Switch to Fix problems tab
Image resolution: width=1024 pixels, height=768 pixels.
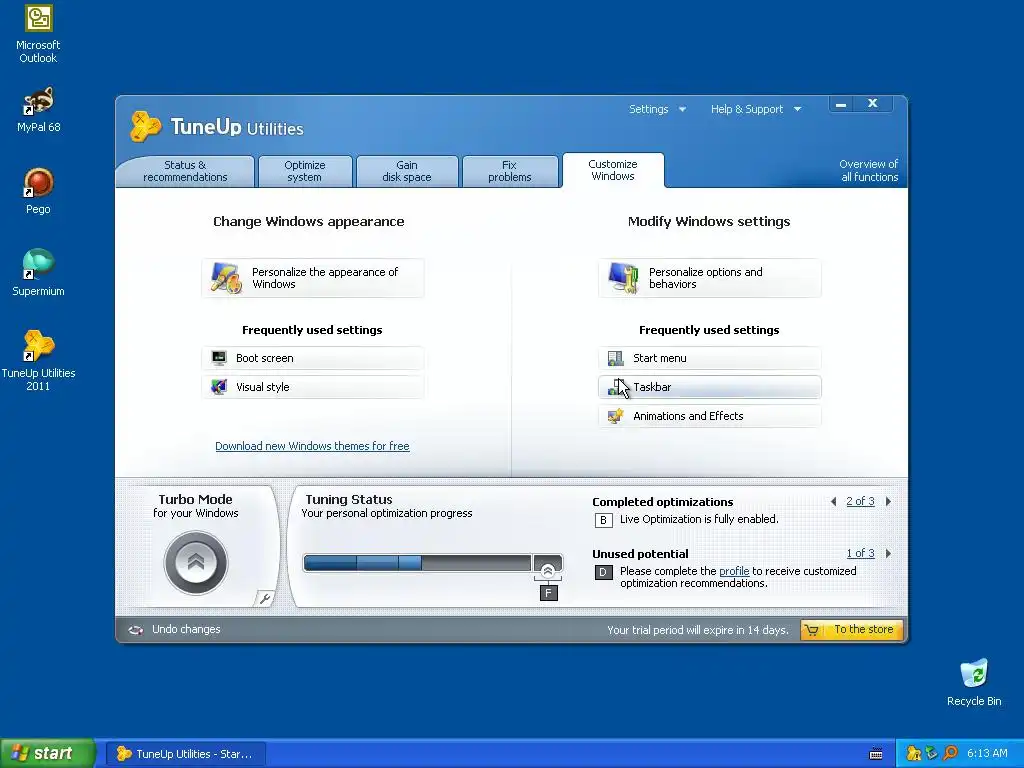pos(509,171)
